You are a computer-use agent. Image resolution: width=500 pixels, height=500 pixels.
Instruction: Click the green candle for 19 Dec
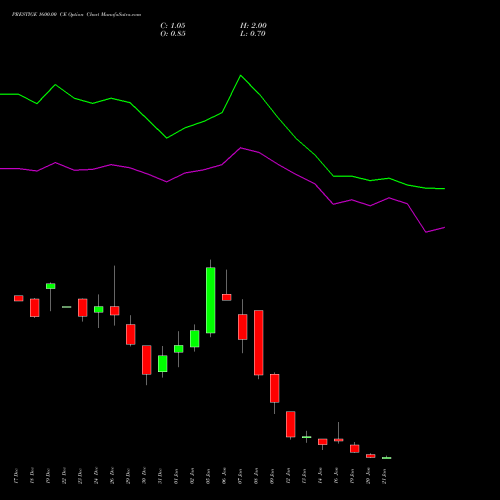coord(51,286)
